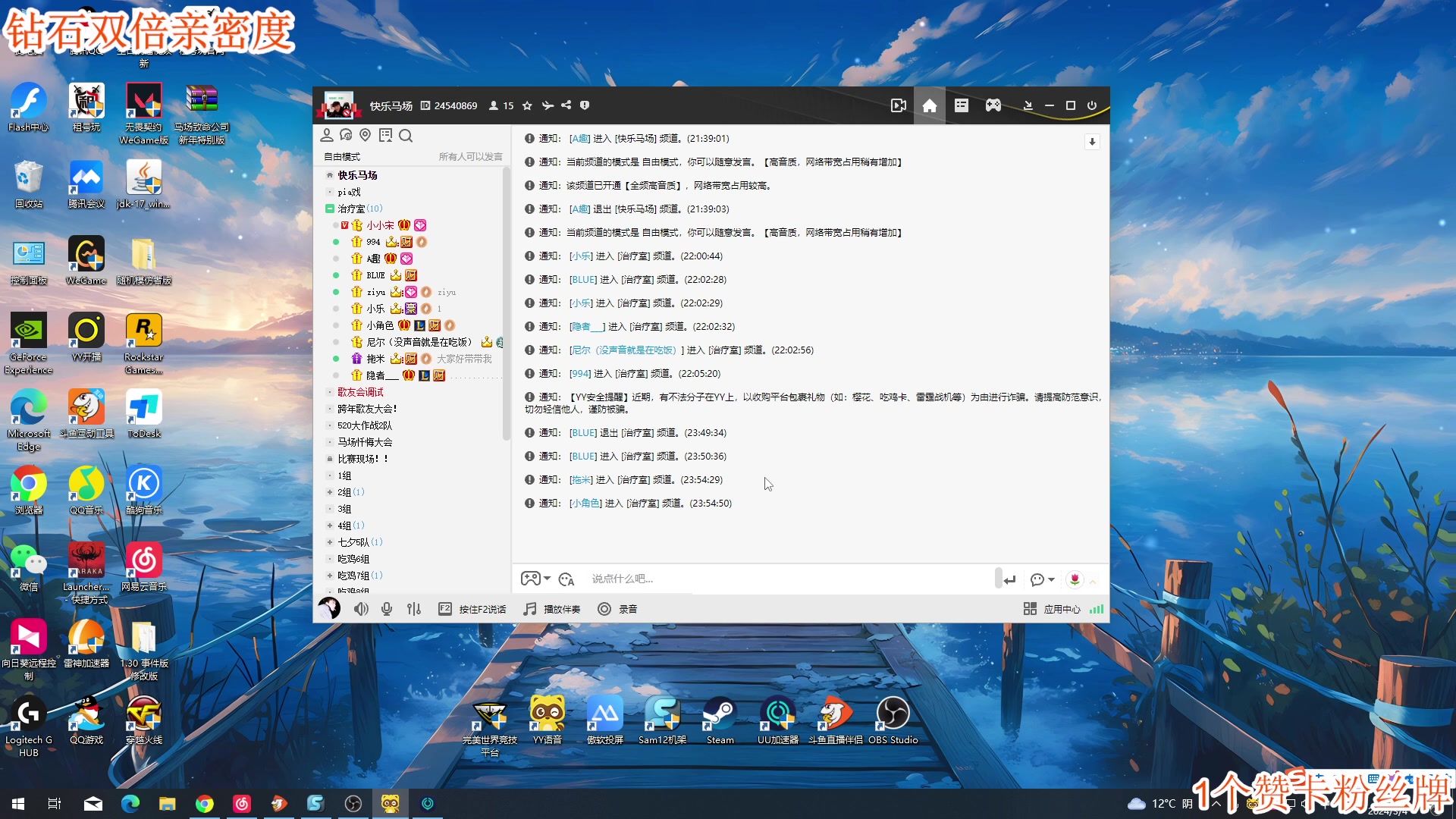Click the airplane invite icon in YY header

(548, 105)
